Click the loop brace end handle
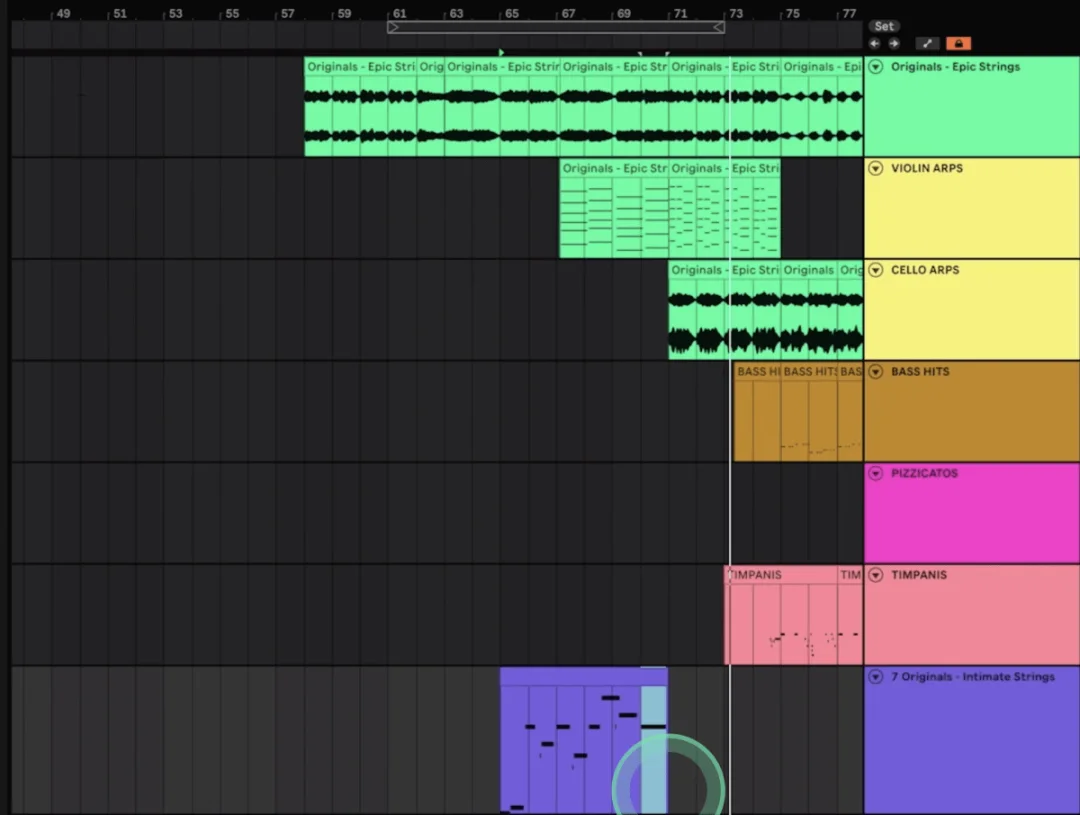 pyautogui.click(x=719, y=27)
